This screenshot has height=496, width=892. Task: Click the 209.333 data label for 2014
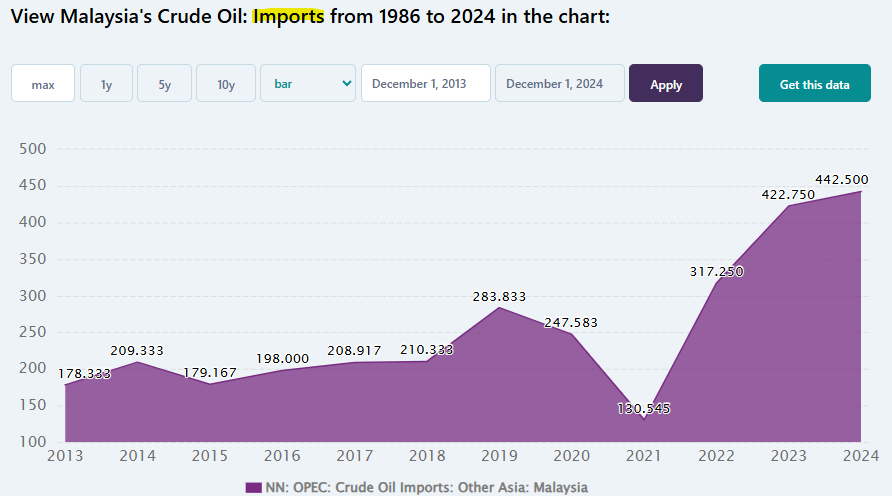coord(138,350)
